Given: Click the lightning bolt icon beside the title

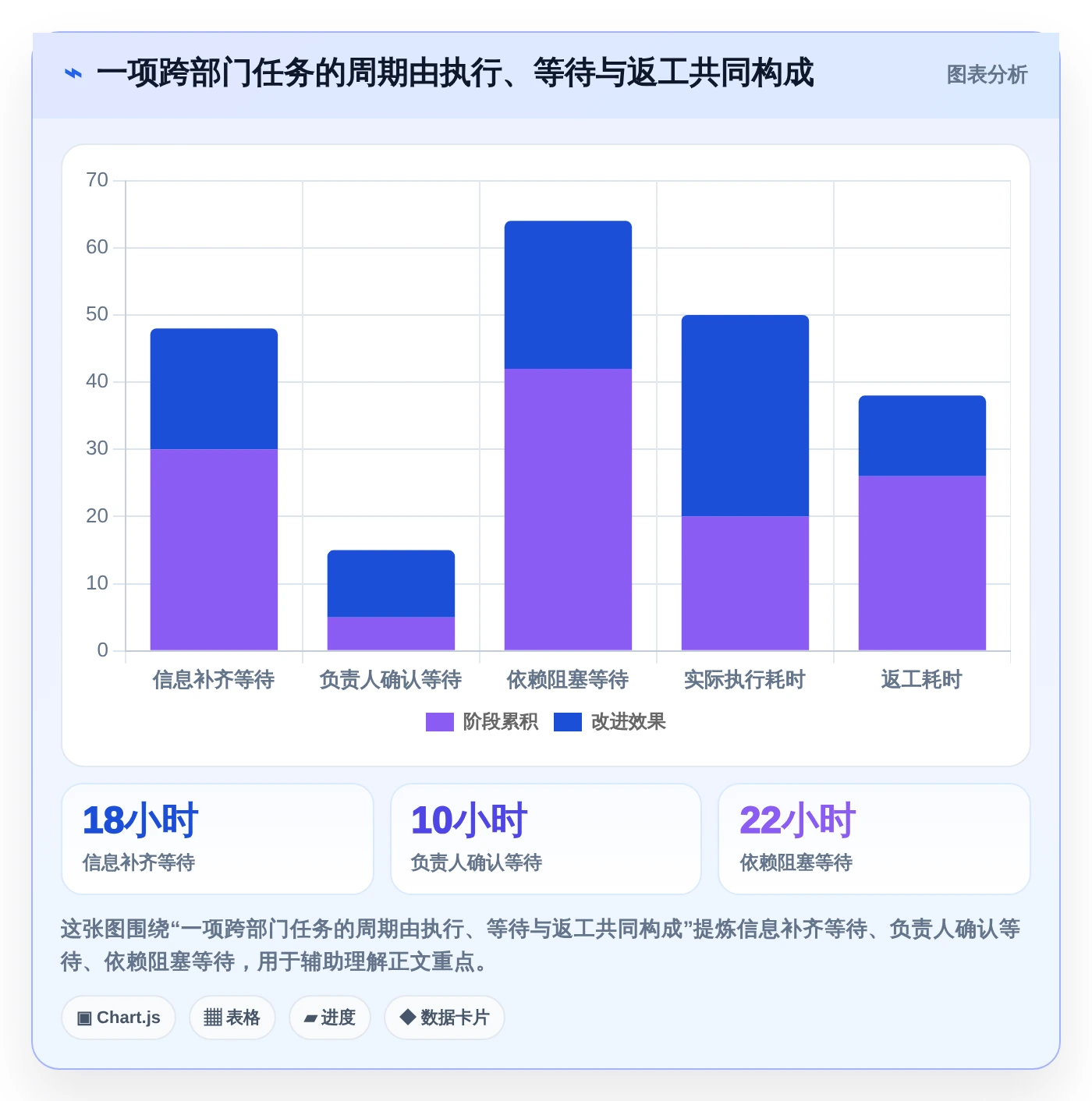Looking at the screenshot, I should pos(73,73).
